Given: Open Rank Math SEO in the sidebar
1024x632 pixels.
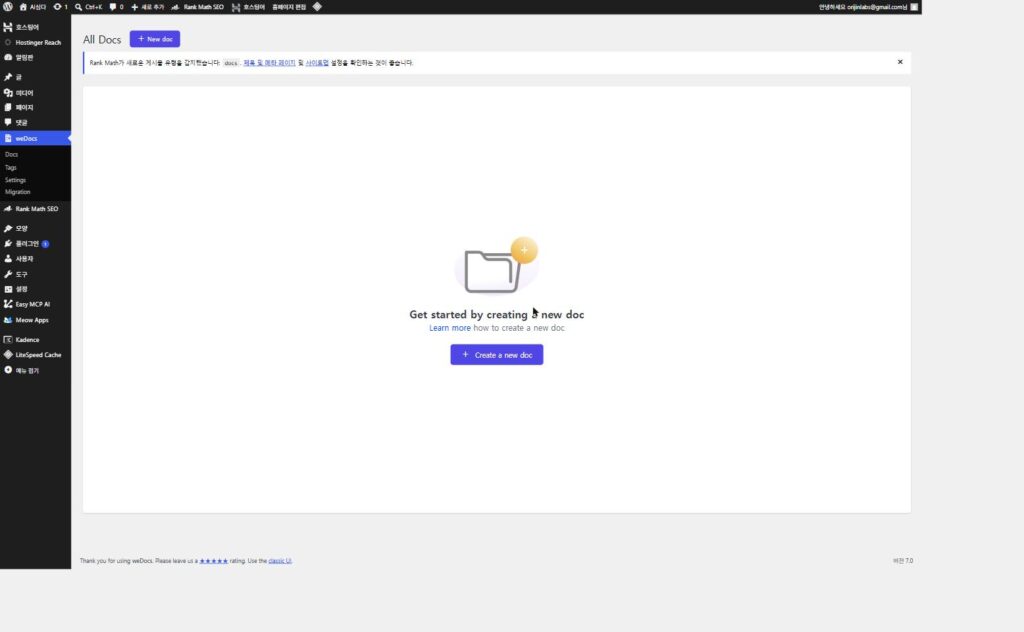Looking at the screenshot, I should (35, 209).
